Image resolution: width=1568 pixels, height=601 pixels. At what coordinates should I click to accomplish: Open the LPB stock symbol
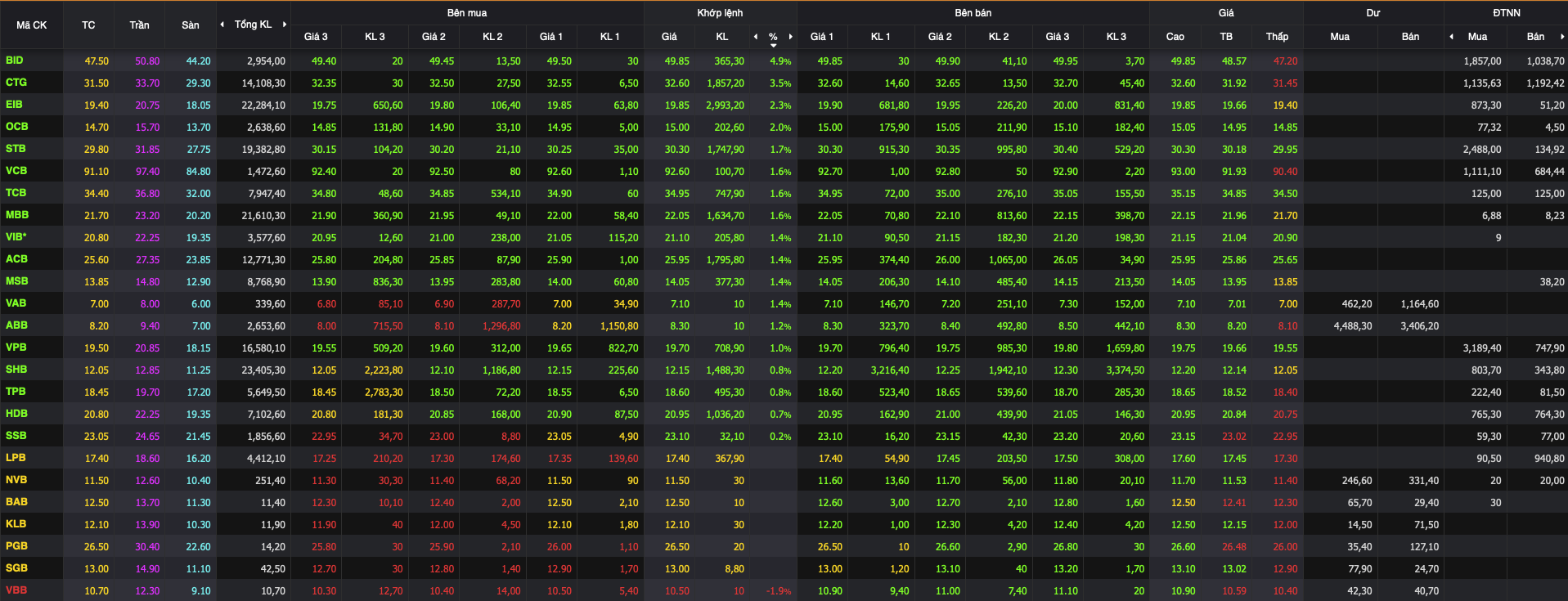coord(16,458)
